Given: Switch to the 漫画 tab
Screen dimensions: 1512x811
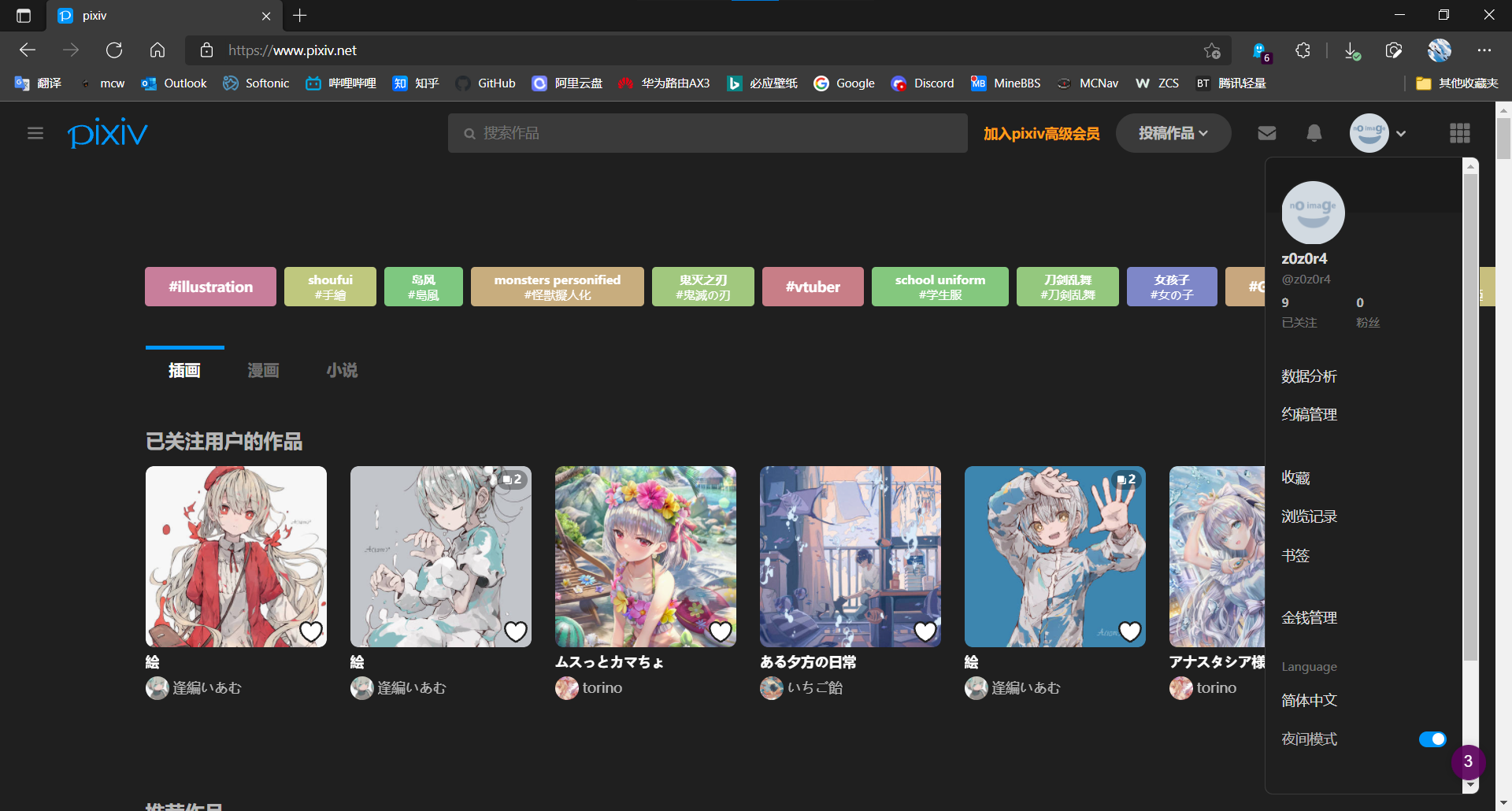Looking at the screenshot, I should coord(263,370).
